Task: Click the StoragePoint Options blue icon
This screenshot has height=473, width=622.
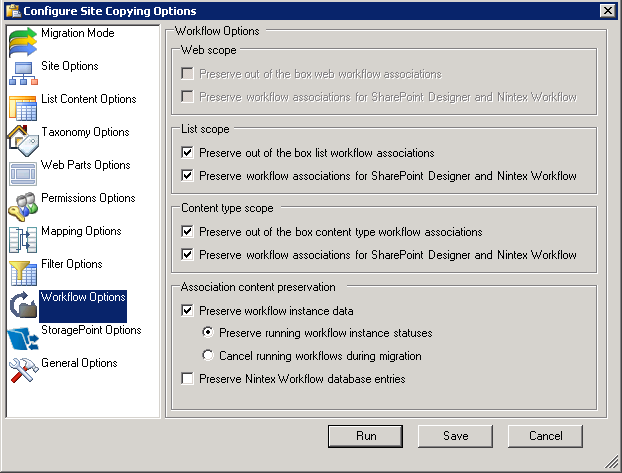Action: 23,338
